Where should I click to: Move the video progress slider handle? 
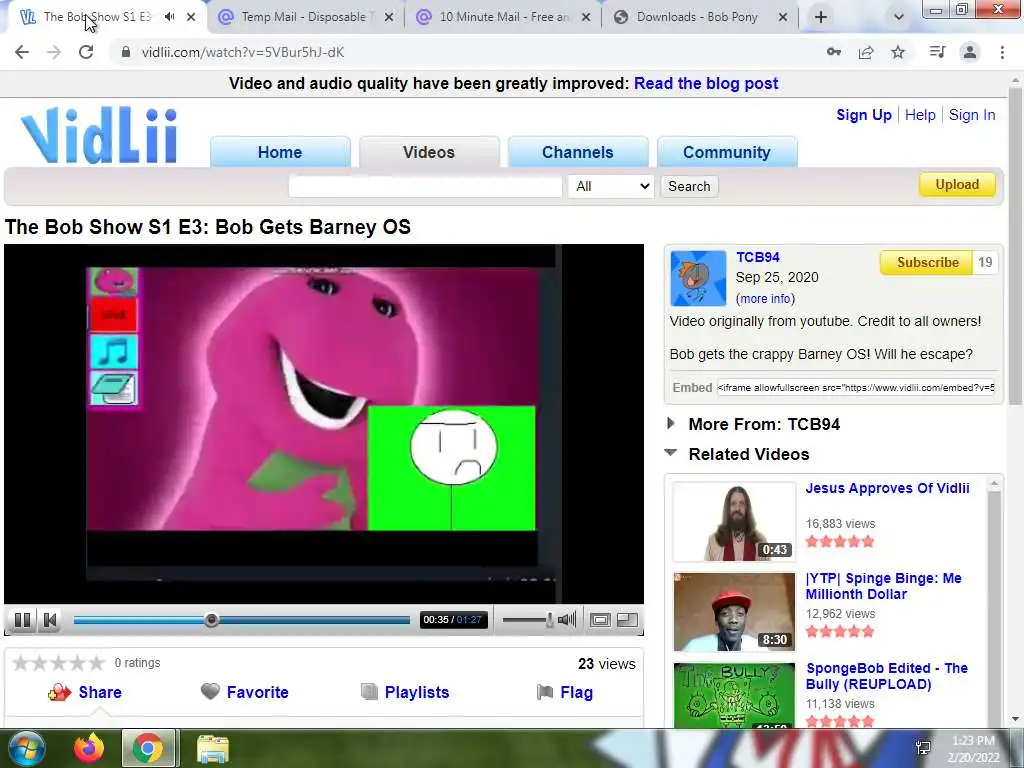click(x=211, y=620)
